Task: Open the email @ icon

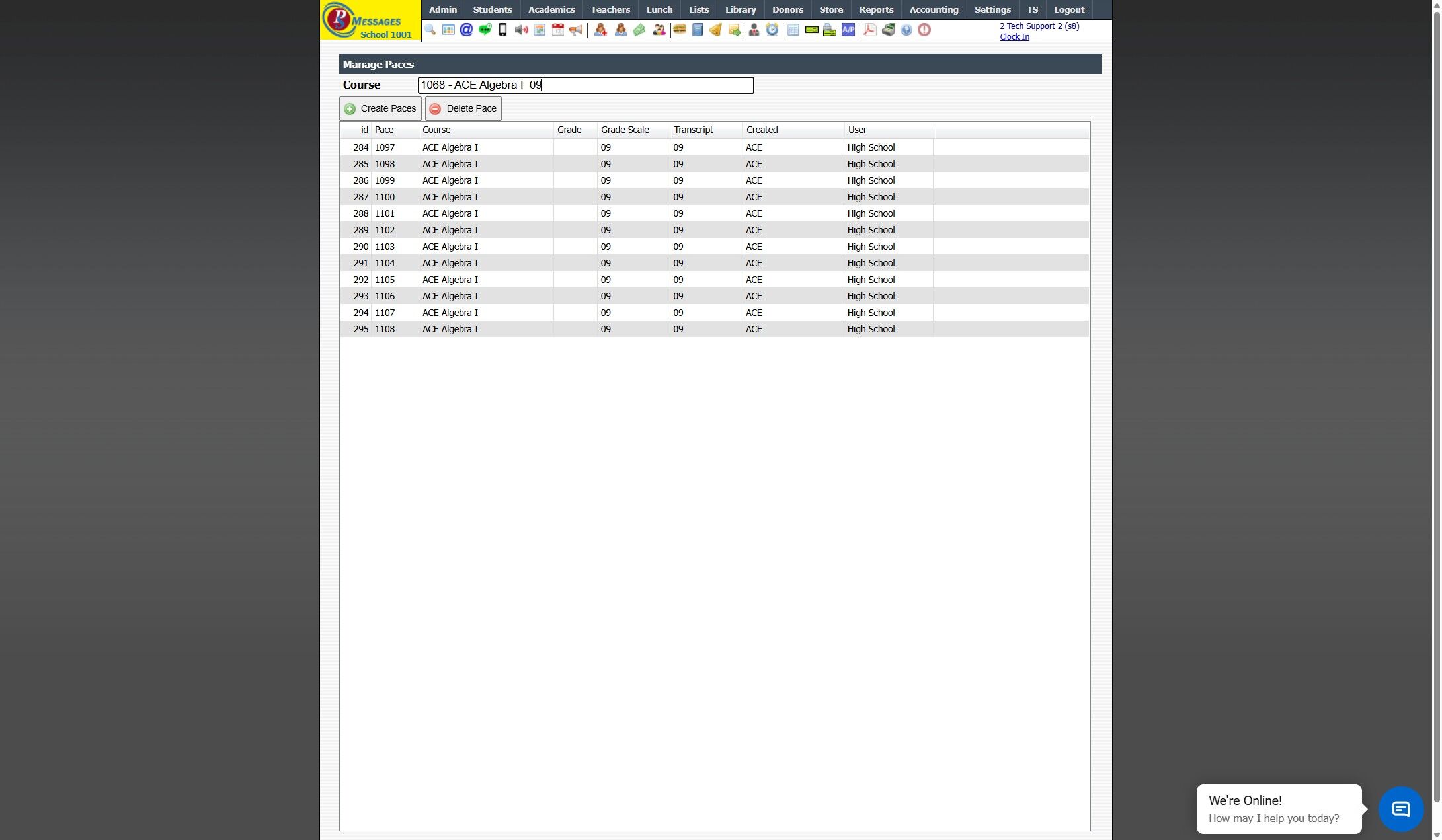Action: coord(466,30)
